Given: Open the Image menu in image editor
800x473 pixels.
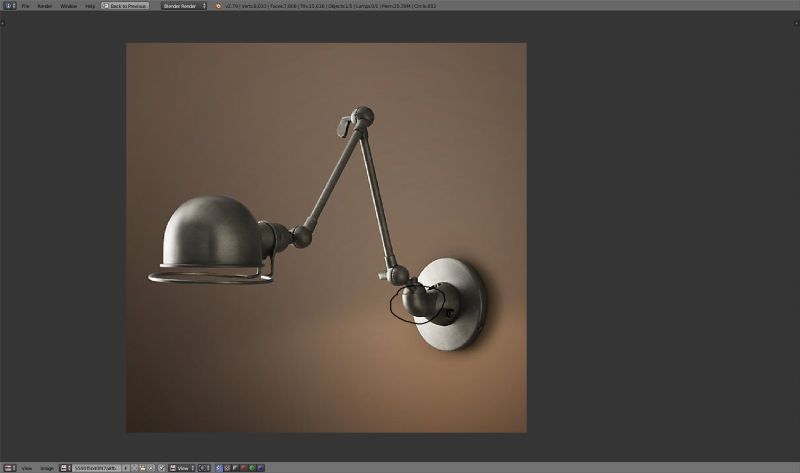Looking at the screenshot, I should point(46,468).
